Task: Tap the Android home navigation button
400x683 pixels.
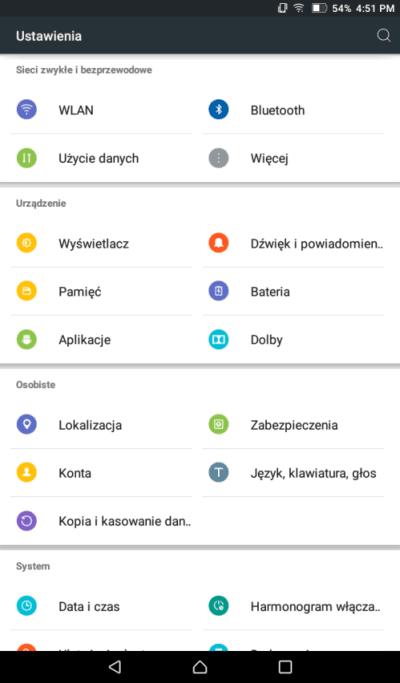Action: click(x=200, y=666)
